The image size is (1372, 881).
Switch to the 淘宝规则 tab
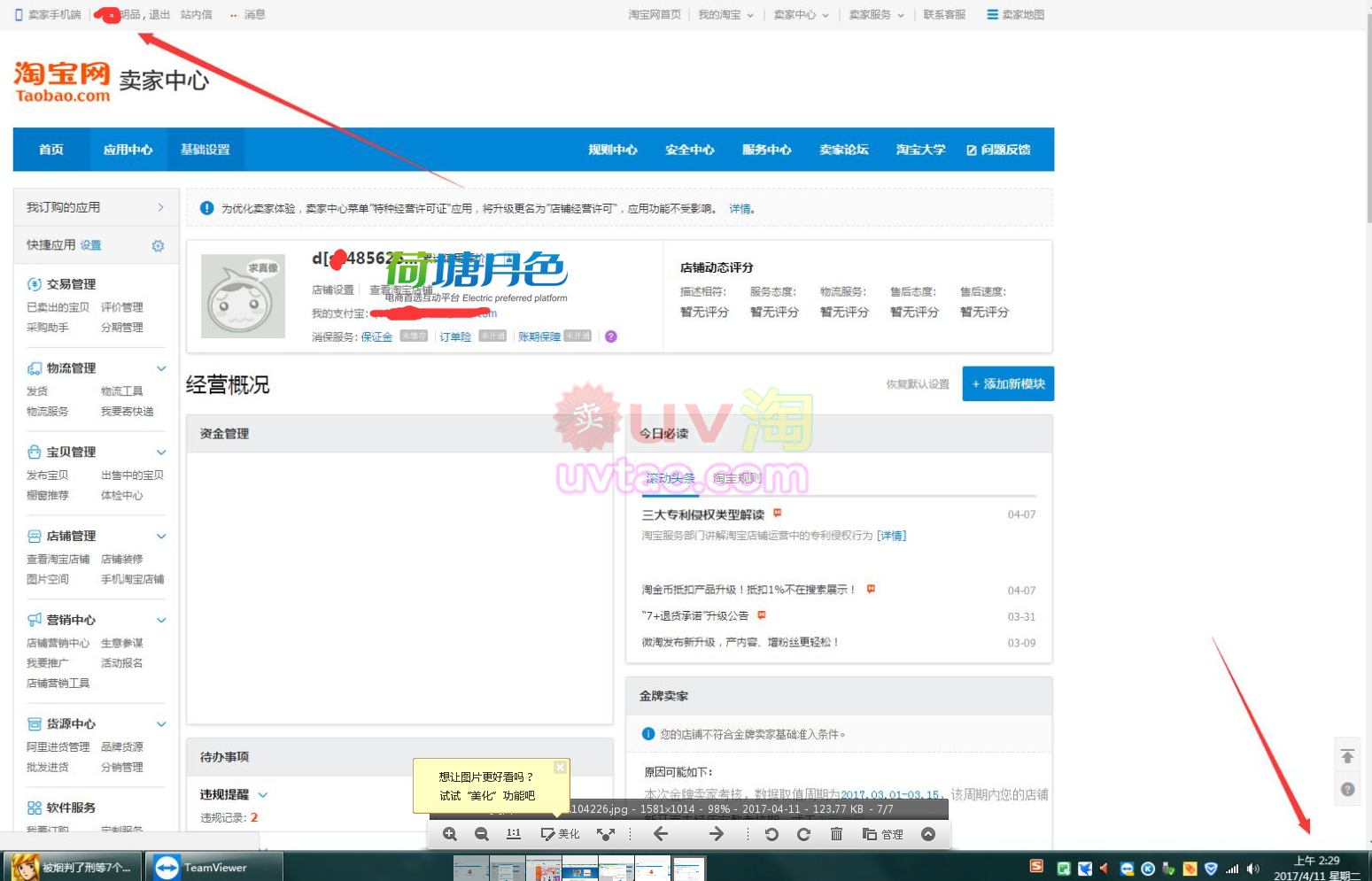tap(736, 478)
